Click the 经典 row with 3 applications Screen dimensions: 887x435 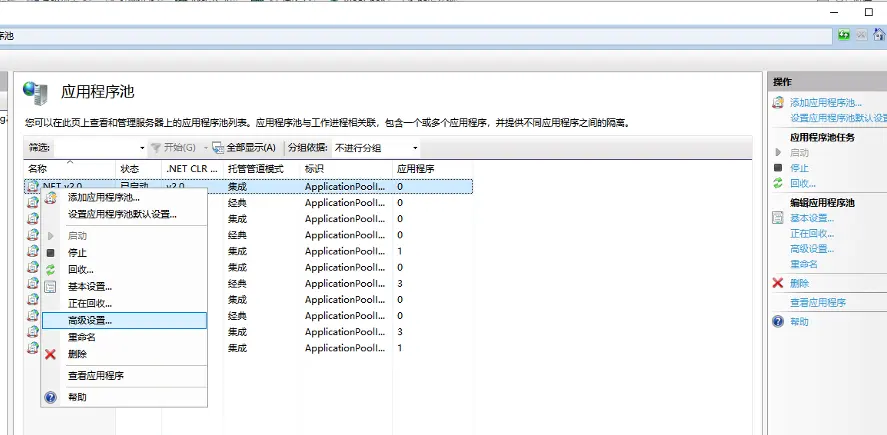click(x=248, y=283)
